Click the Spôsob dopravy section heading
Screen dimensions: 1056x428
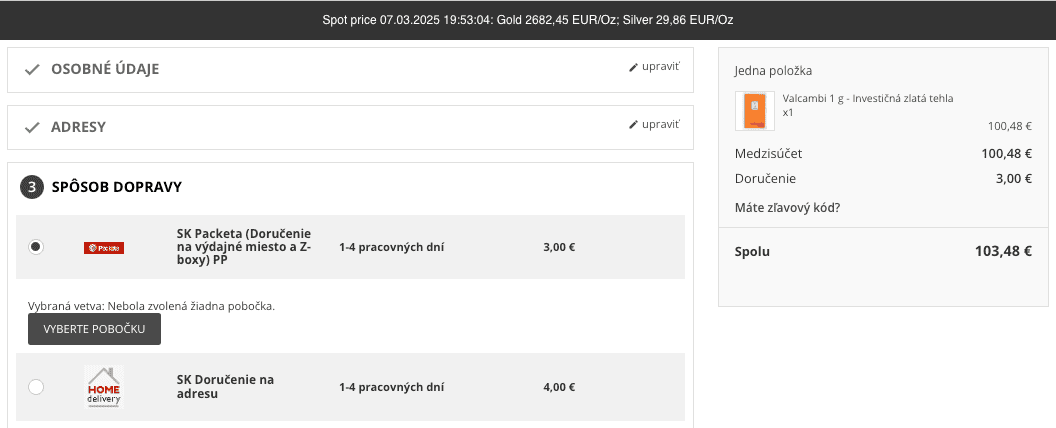[x=117, y=187]
